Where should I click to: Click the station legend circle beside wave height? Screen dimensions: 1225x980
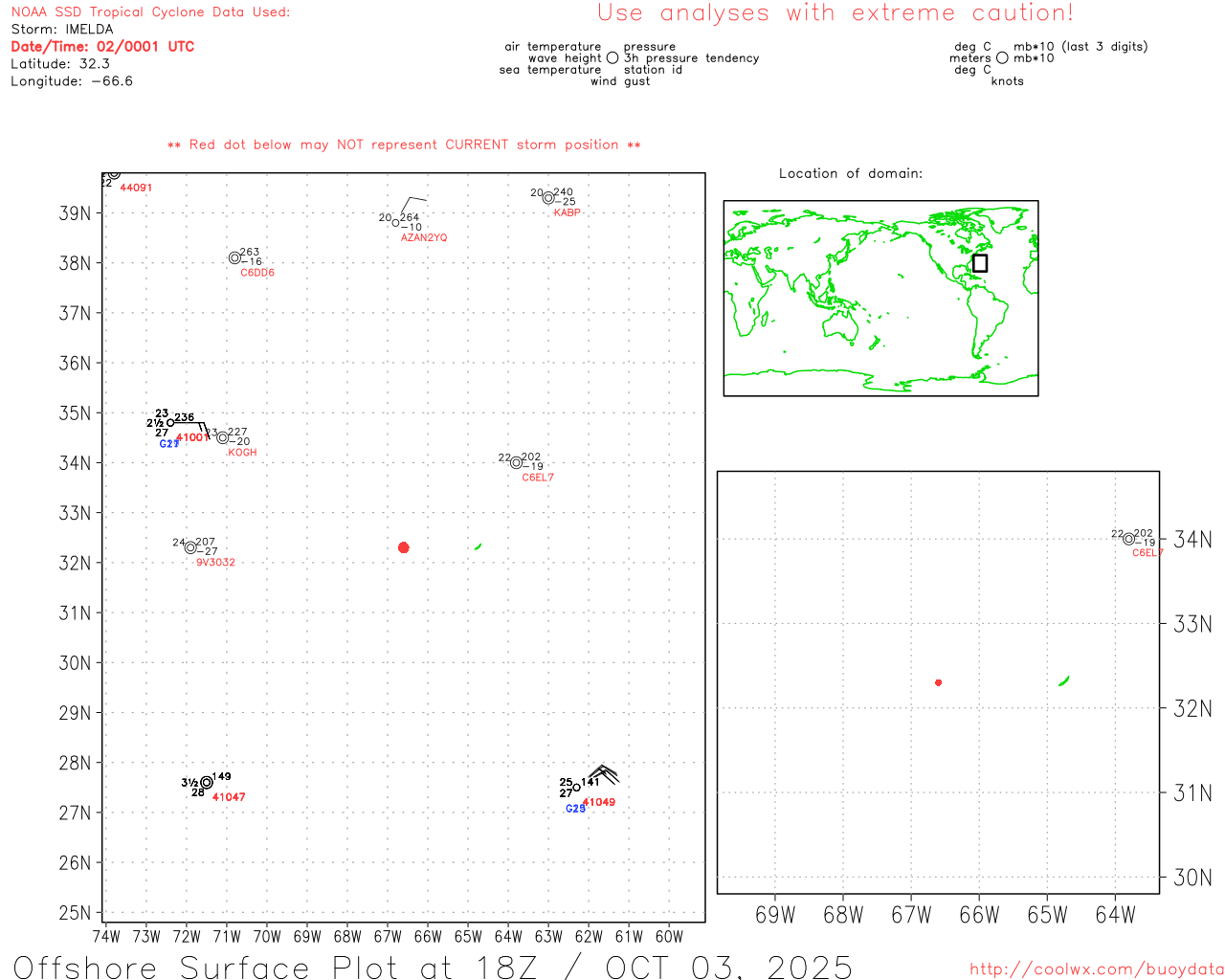tap(612, 58)
